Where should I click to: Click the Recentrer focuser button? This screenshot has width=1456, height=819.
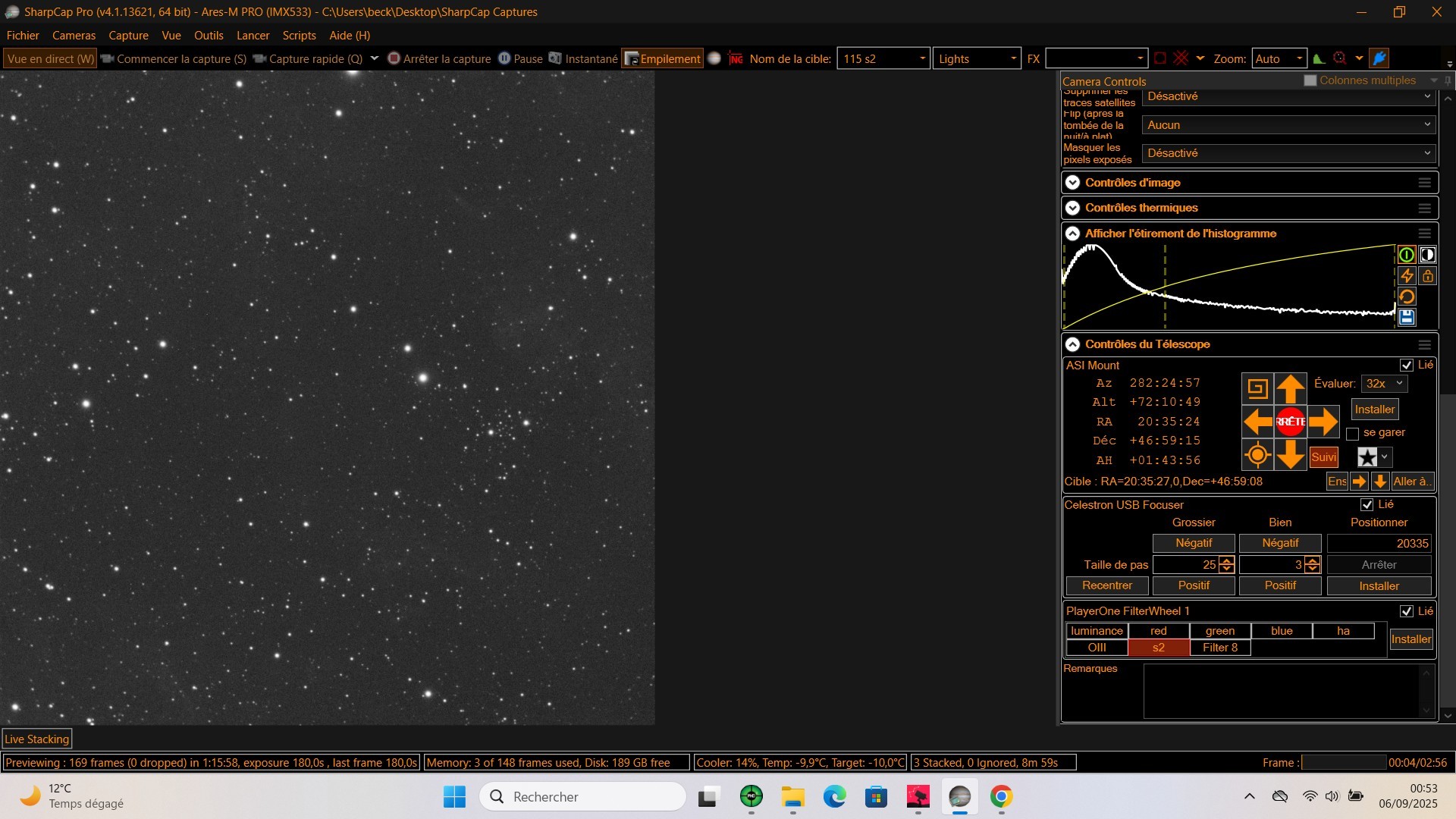1107,585
